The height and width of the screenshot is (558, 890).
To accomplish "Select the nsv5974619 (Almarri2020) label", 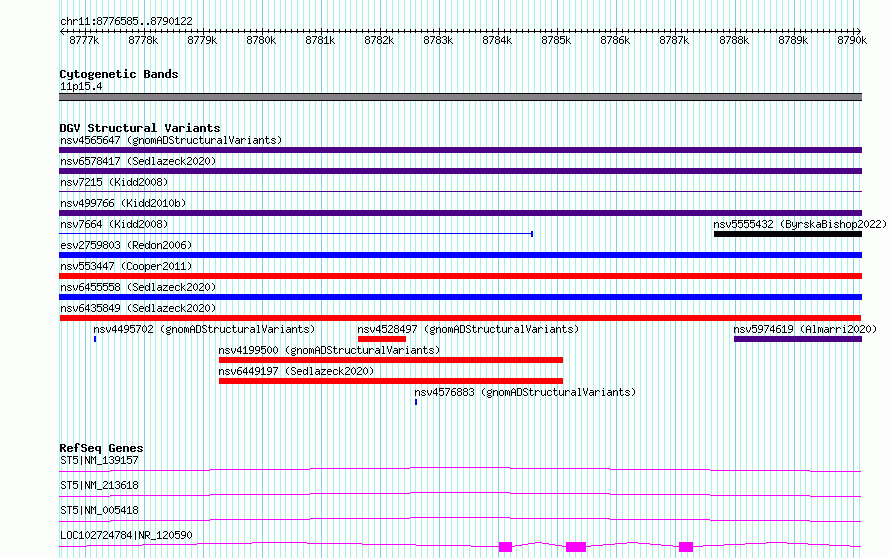I will 805,329.
